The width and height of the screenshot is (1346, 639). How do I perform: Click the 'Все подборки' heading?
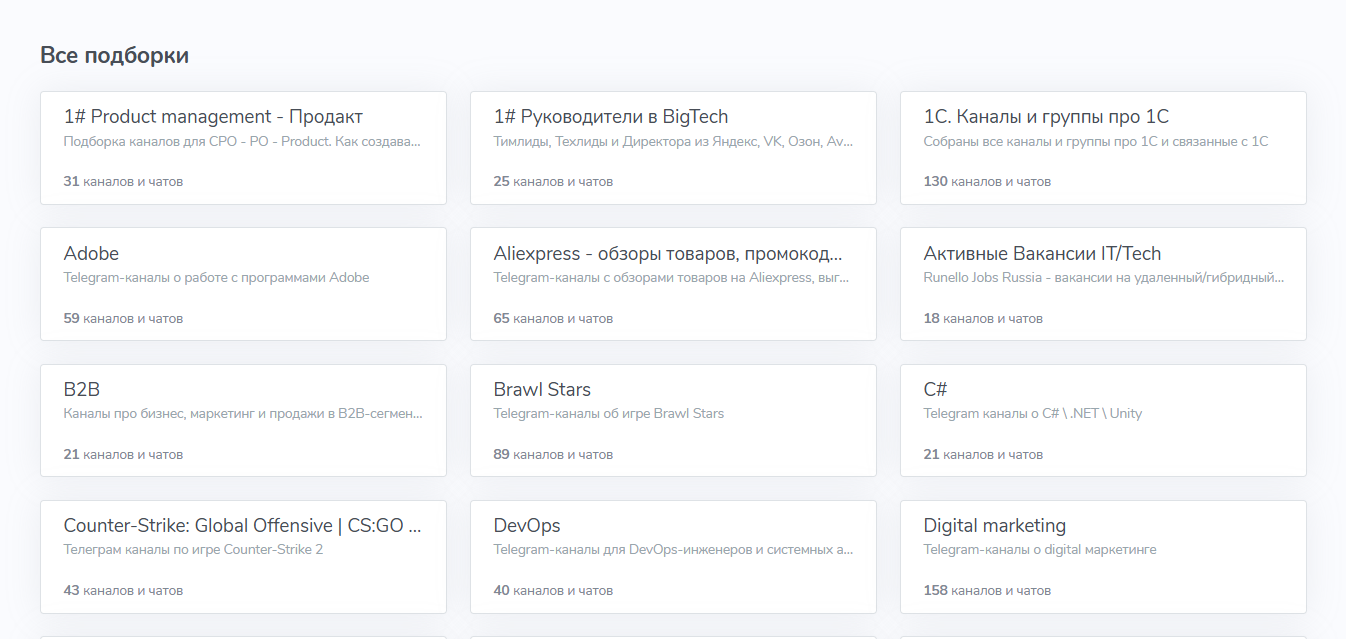[114, 55]
